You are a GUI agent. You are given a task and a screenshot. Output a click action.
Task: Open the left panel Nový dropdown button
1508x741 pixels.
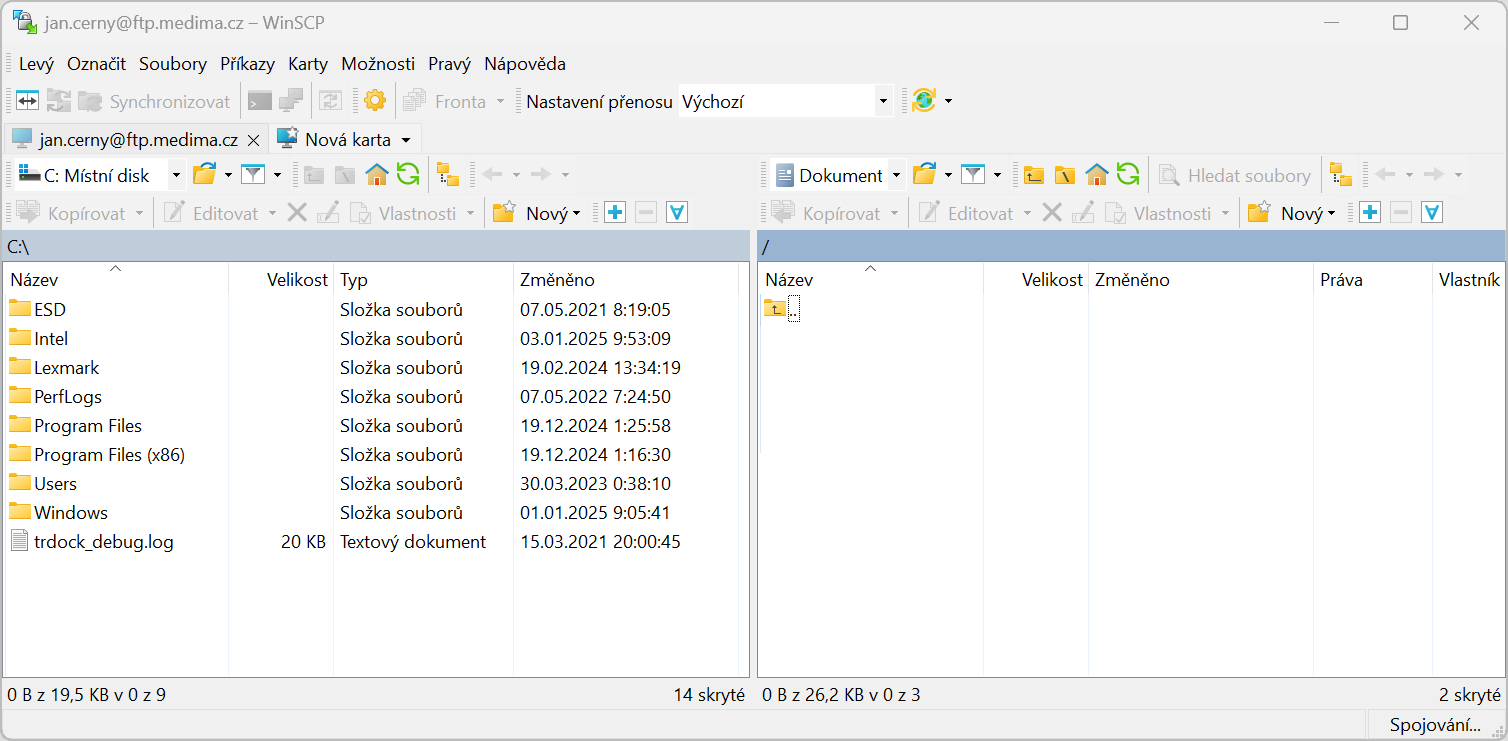(x=538, y=213)
